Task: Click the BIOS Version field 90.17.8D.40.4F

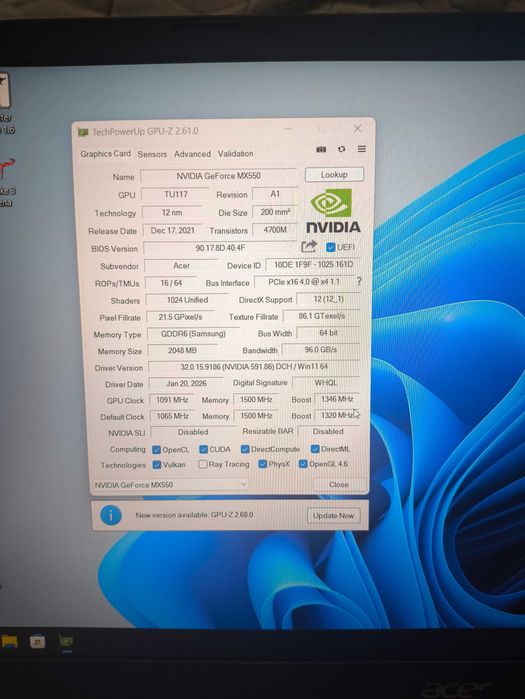Action: click(220, 248)
